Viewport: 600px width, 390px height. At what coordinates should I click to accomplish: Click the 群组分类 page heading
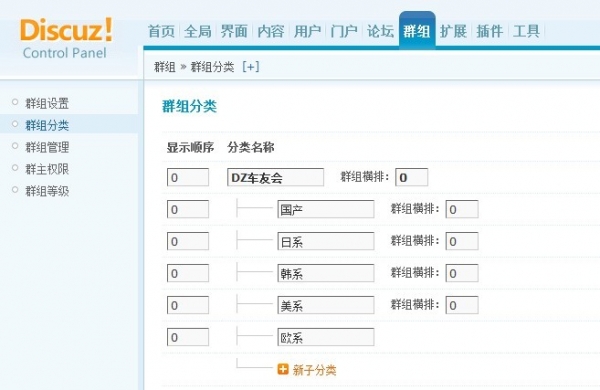[x=189, y=106]
